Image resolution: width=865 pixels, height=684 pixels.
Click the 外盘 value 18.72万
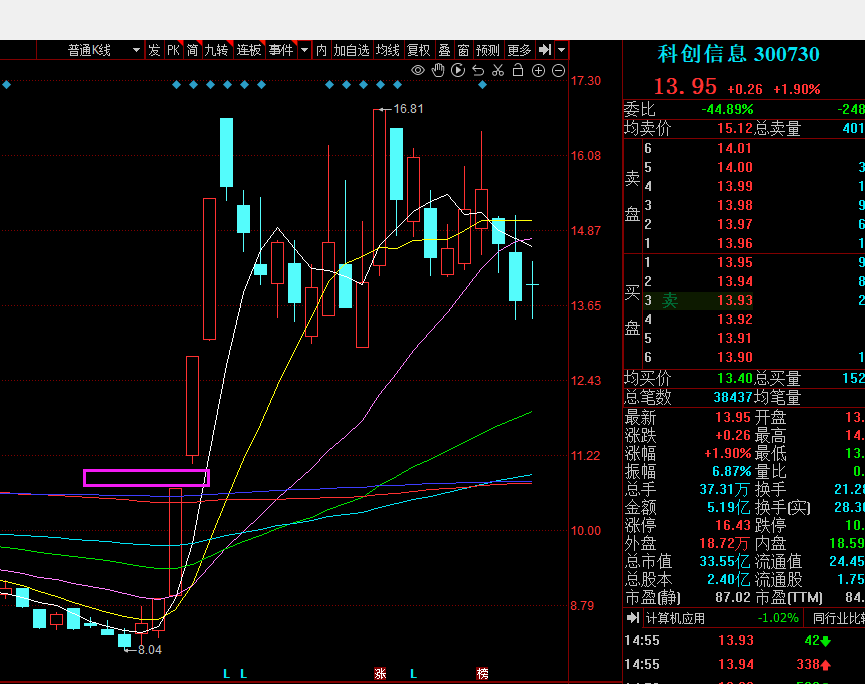coord(724,543)
